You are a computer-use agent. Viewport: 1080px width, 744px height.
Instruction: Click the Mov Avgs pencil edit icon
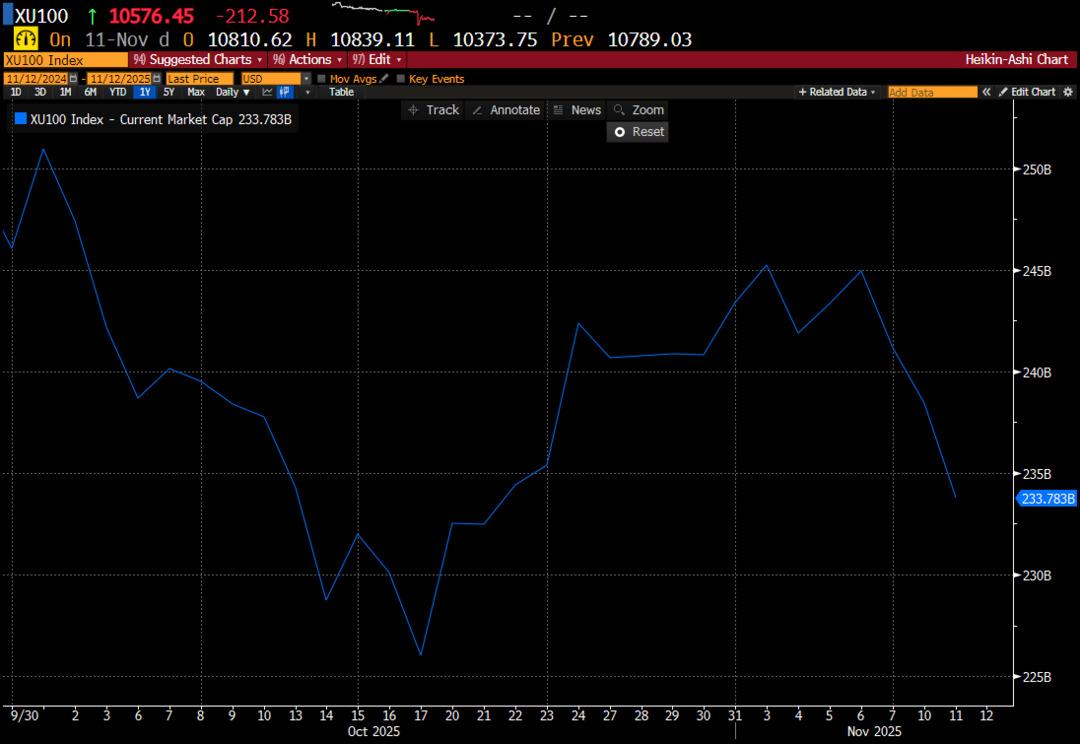pos(384,79)
